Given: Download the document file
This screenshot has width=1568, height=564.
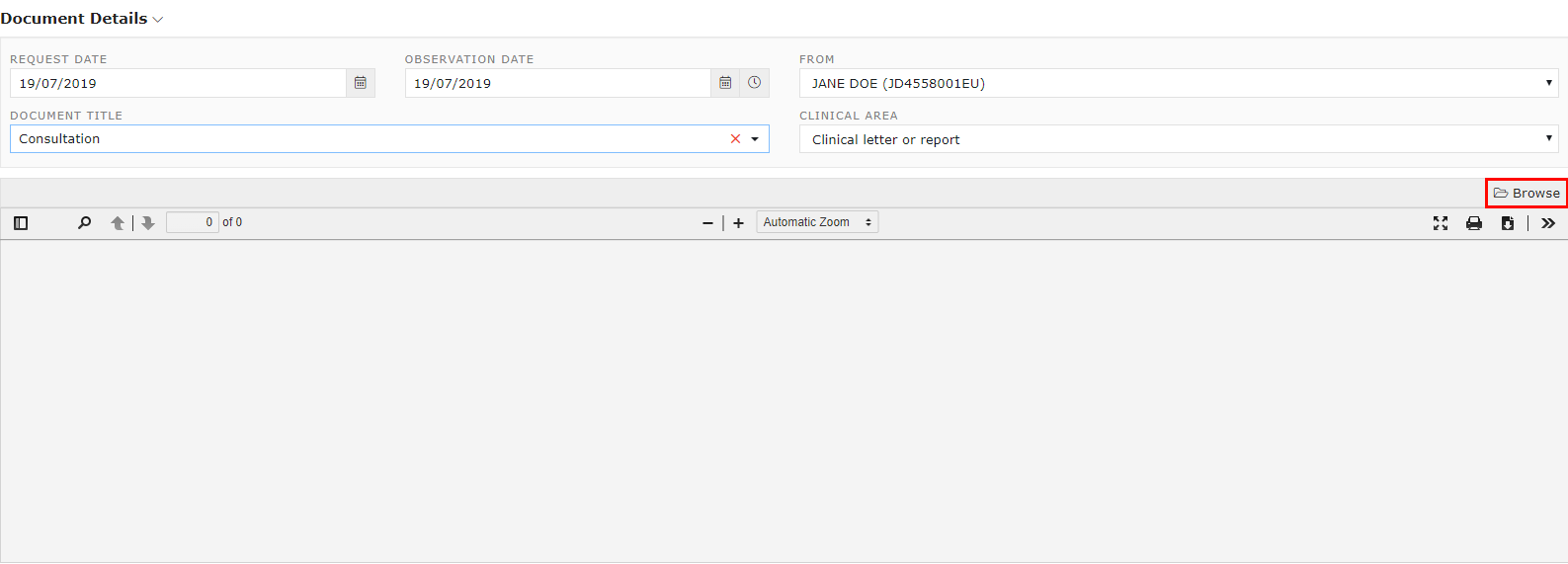Looking at the screenshot, I should click(1508, 223).
